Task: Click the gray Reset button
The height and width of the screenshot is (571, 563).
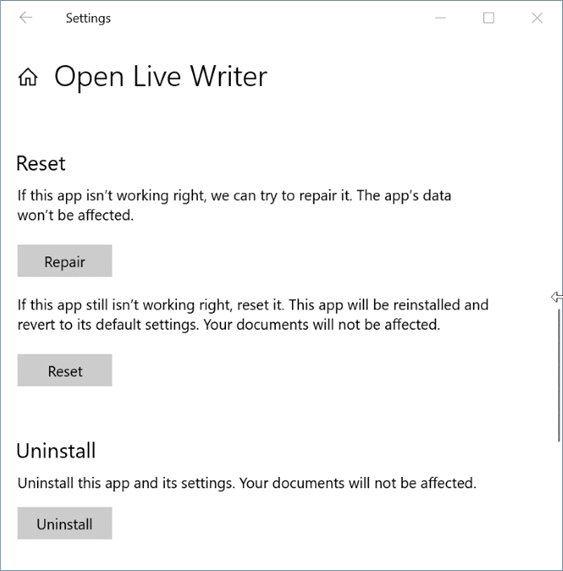Action: tap(65, 370)
